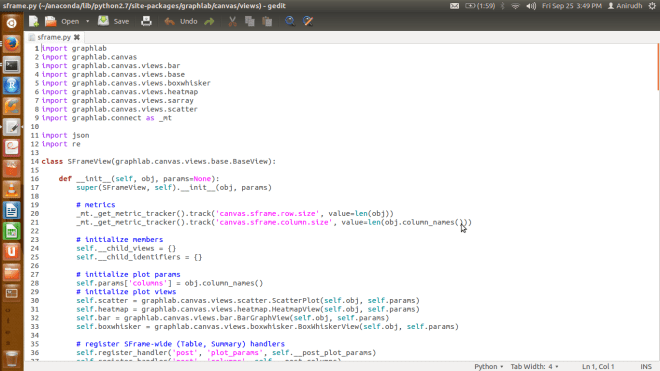The image size is (660, 371).
Task: Click 'import graphlab.canvas.views.heatmap' line
Action: click(120, 92)
